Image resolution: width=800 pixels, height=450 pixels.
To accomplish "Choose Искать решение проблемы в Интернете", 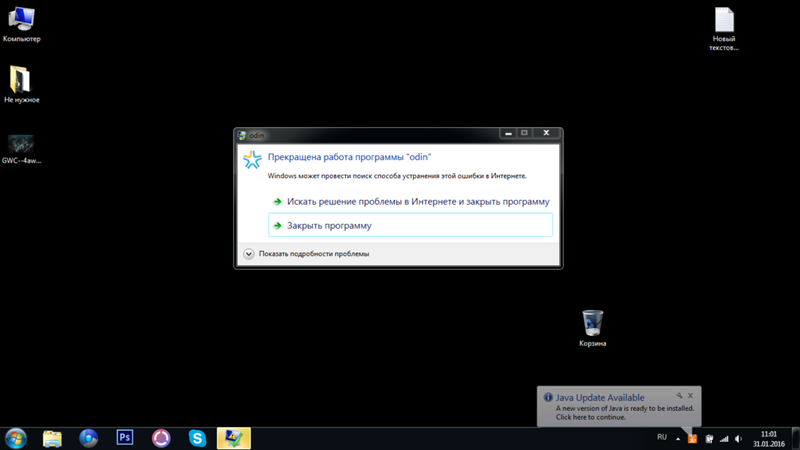I will [410, 202].
